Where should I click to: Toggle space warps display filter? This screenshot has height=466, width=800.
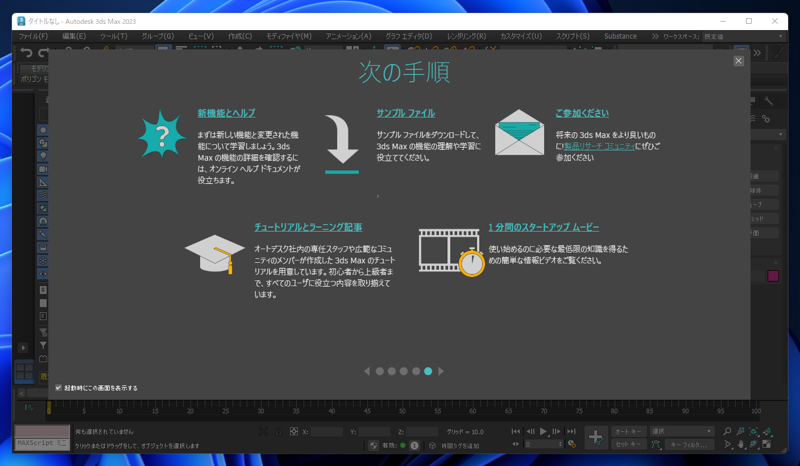tap(43, 195)
